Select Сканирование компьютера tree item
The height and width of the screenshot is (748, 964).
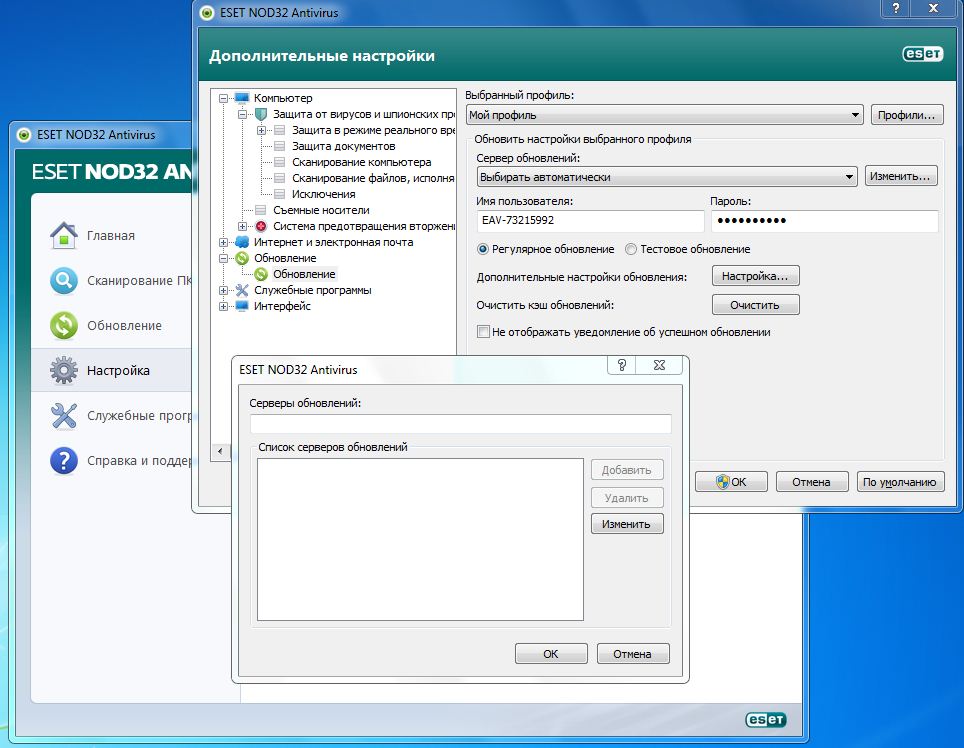pos(362,162)
